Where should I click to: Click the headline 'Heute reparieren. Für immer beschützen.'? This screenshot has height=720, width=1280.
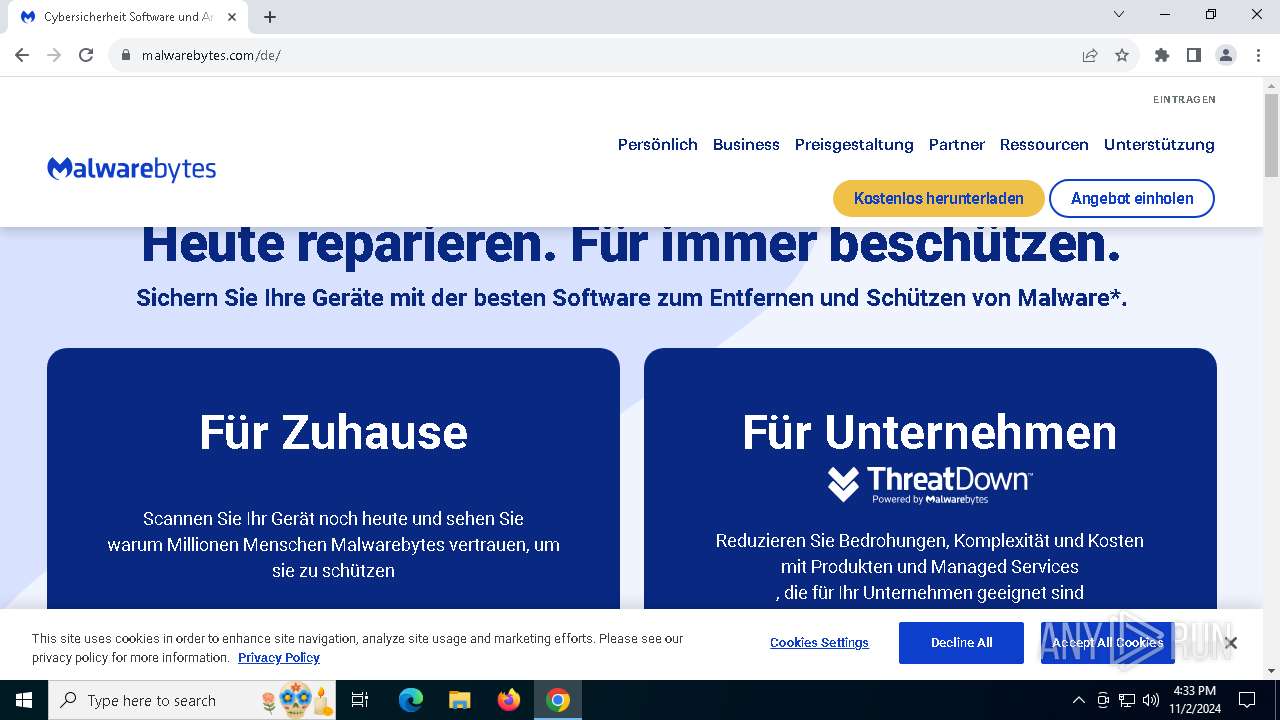tap(631, 246)
